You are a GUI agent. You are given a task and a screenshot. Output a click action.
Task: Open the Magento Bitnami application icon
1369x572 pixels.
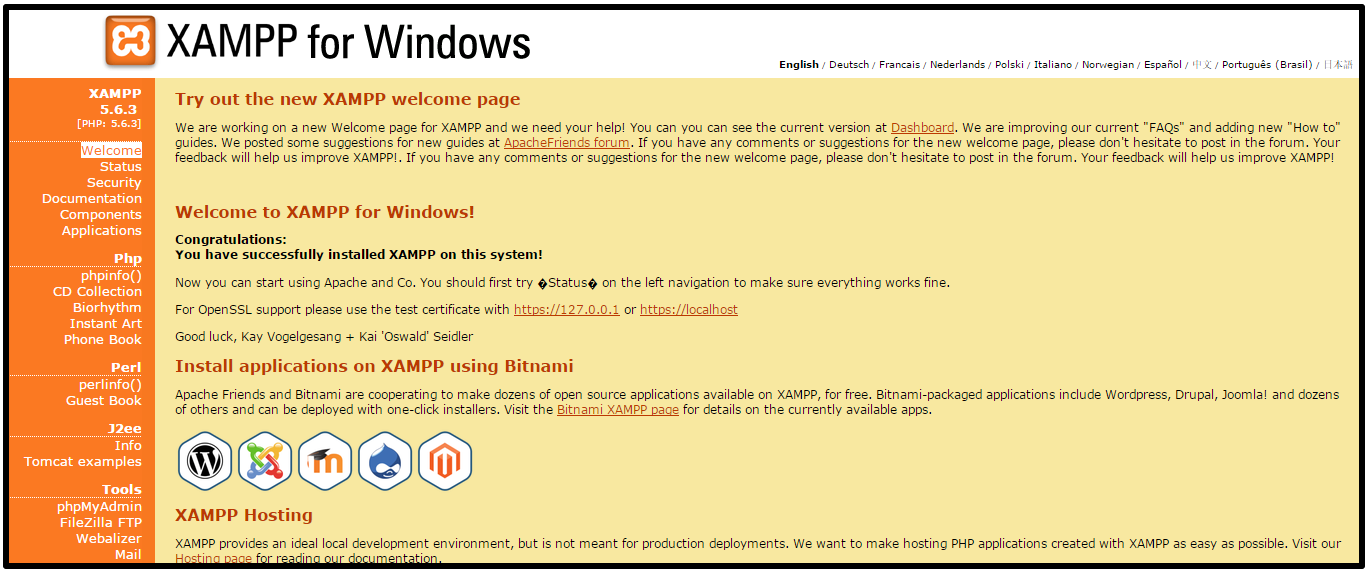445,461
